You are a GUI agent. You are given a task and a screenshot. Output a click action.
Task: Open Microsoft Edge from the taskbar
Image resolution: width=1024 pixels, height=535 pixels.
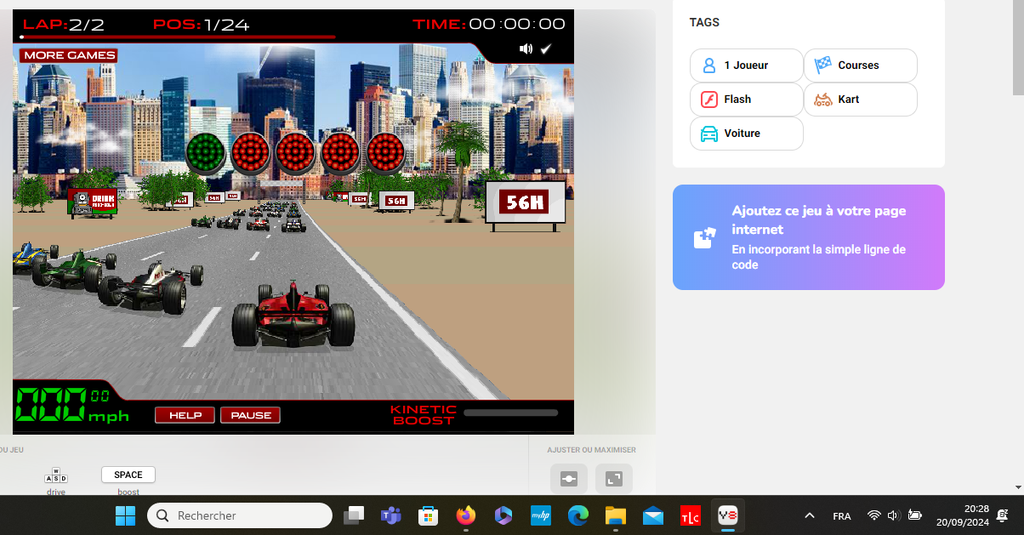(578, 515)
